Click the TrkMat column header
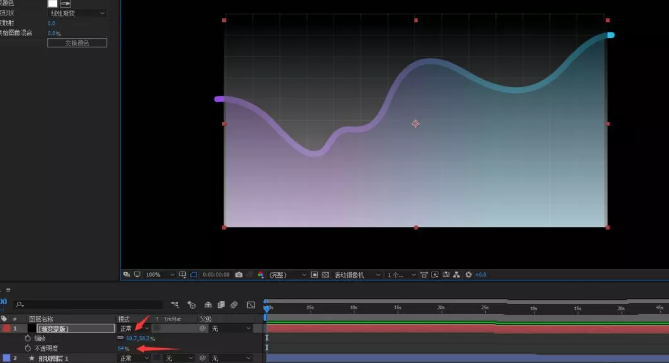Screen dimensions: 669x363 point(172,319)
